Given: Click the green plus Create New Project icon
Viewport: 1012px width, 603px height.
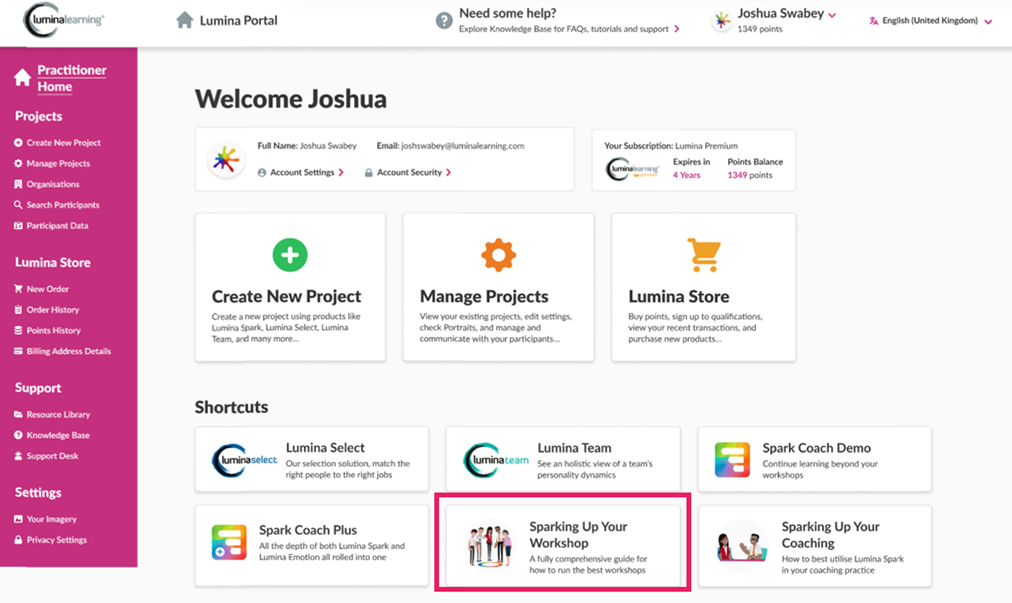Looking at the screenshot, I should [290, 255].
